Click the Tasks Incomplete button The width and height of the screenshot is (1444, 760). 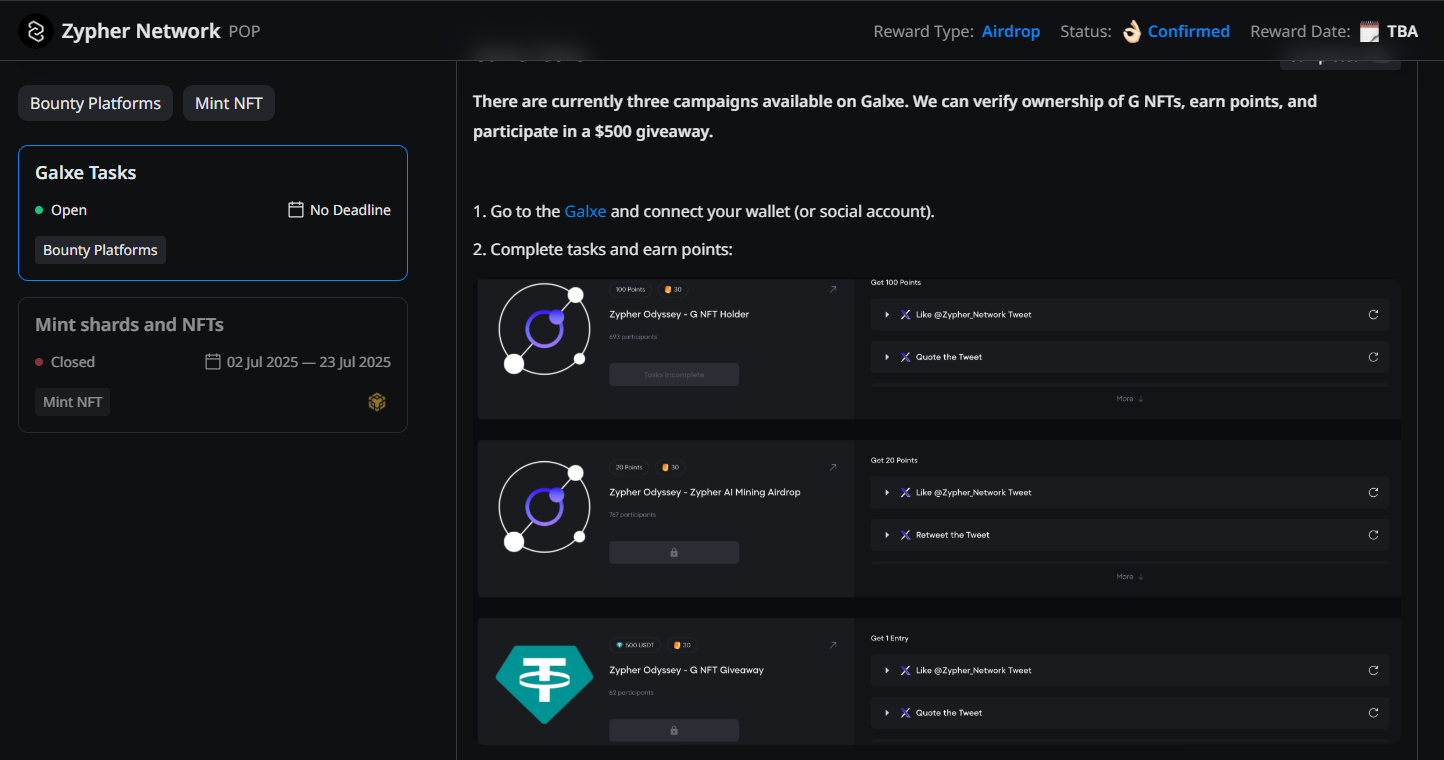[x=674, y=374]
